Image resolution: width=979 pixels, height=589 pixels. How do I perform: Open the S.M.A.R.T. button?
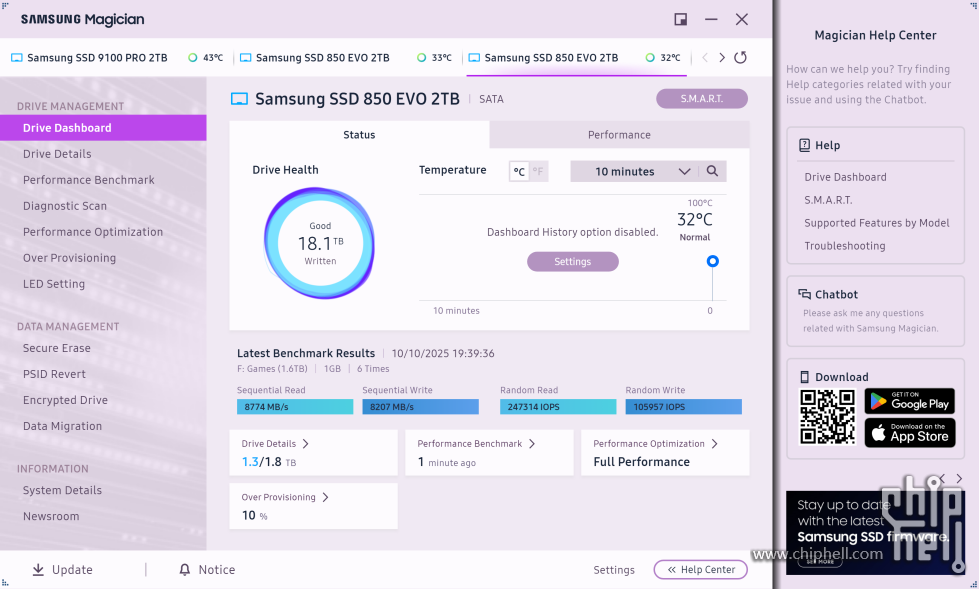point(701,99)
